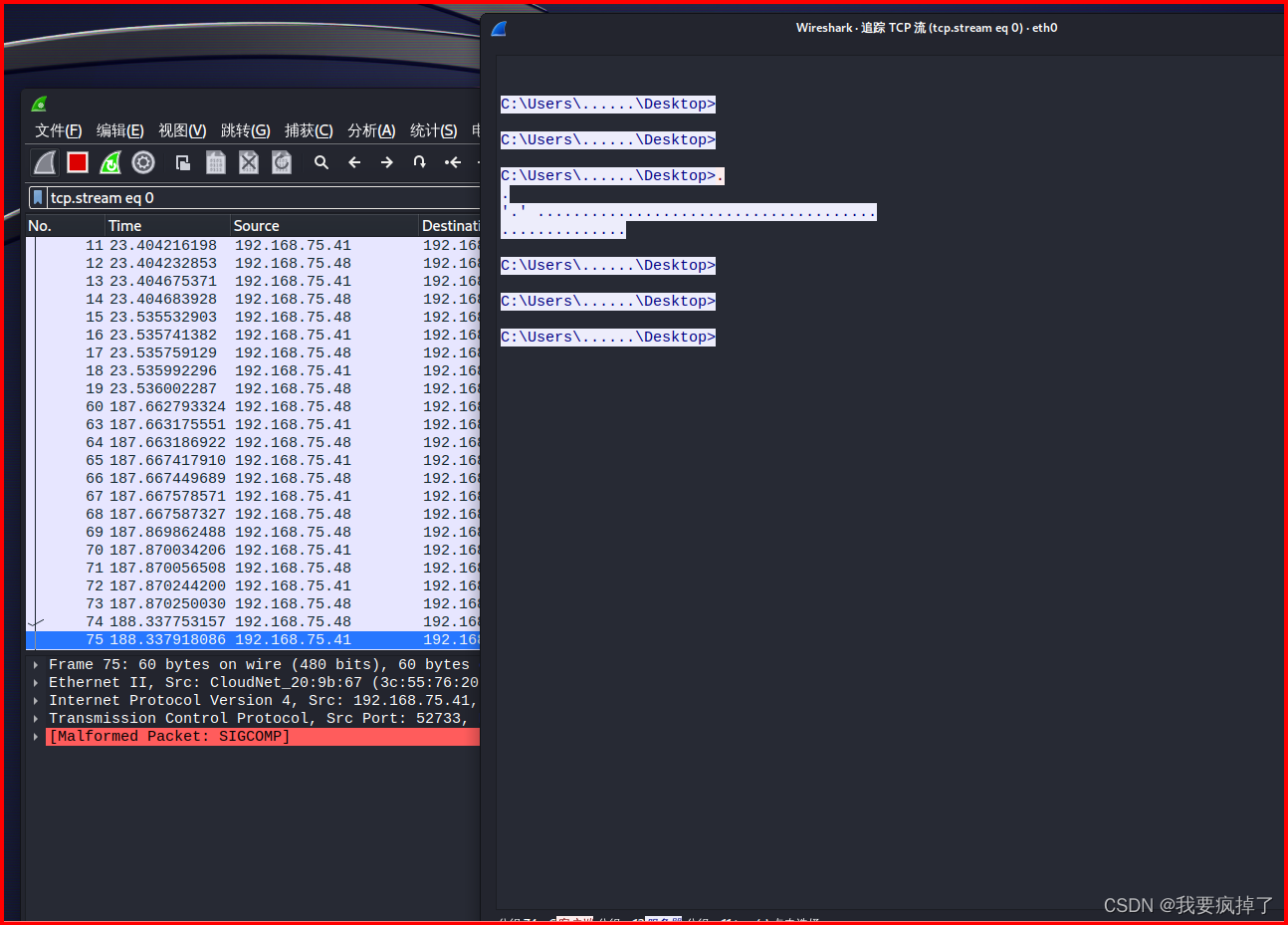
Task: Restart the current capture with green fin
Action: 110,162
